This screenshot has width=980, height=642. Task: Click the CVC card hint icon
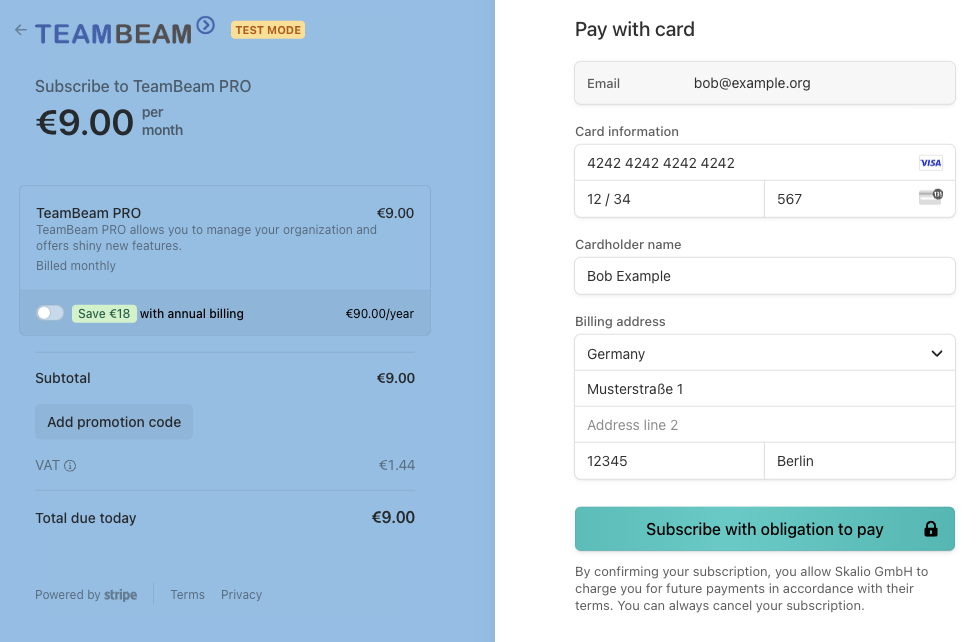[x=931, y=197]
